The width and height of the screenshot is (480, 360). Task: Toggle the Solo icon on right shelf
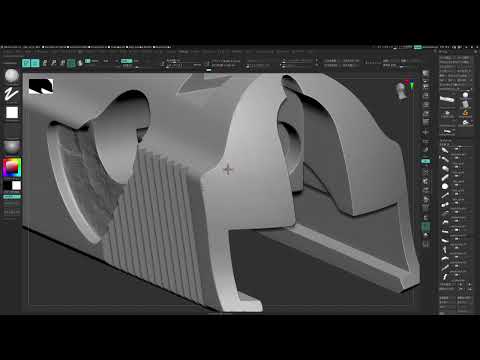pyautogui.click(x=426, y=245)
